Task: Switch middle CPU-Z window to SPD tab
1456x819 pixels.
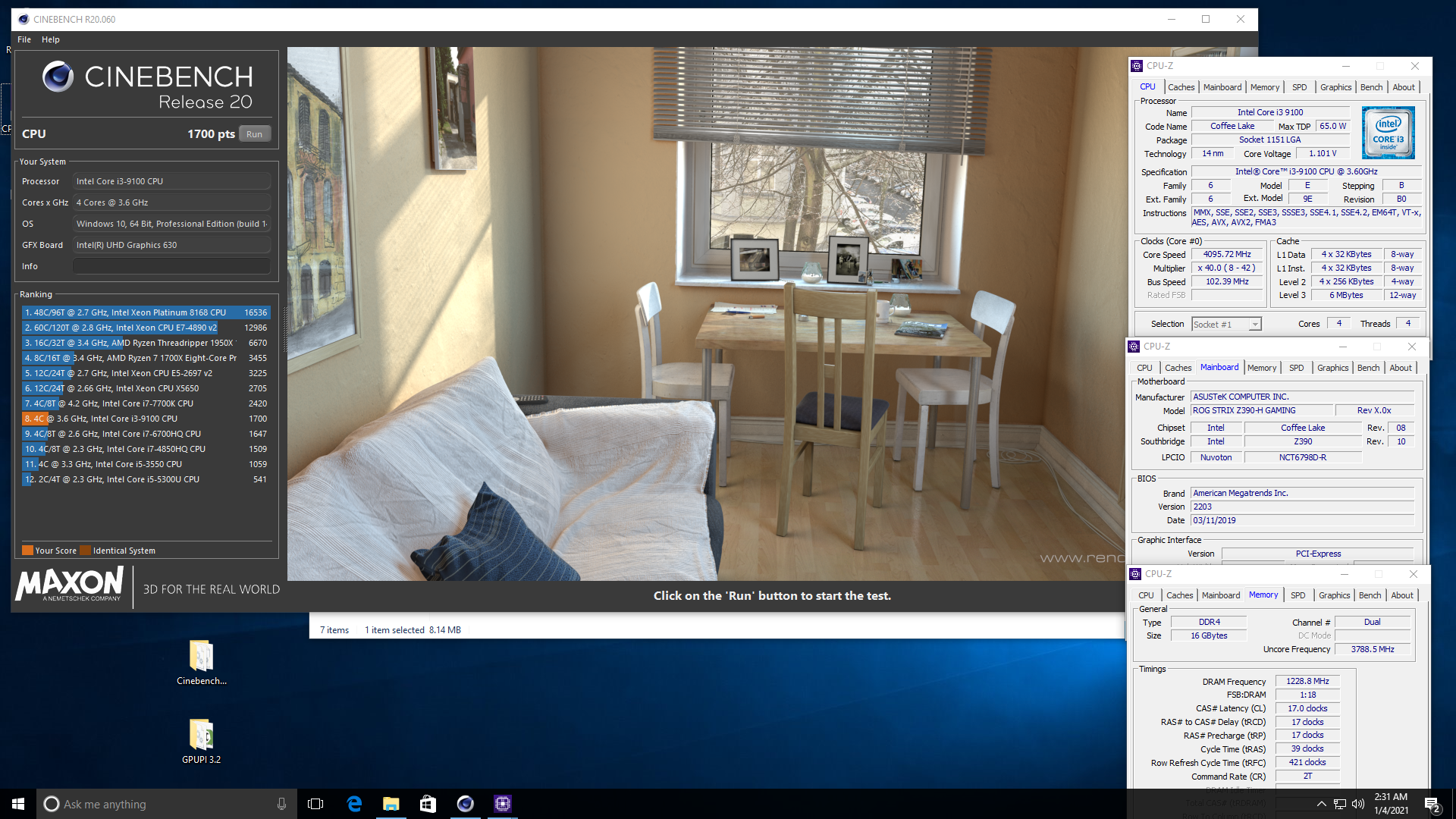Action: 1297,368
